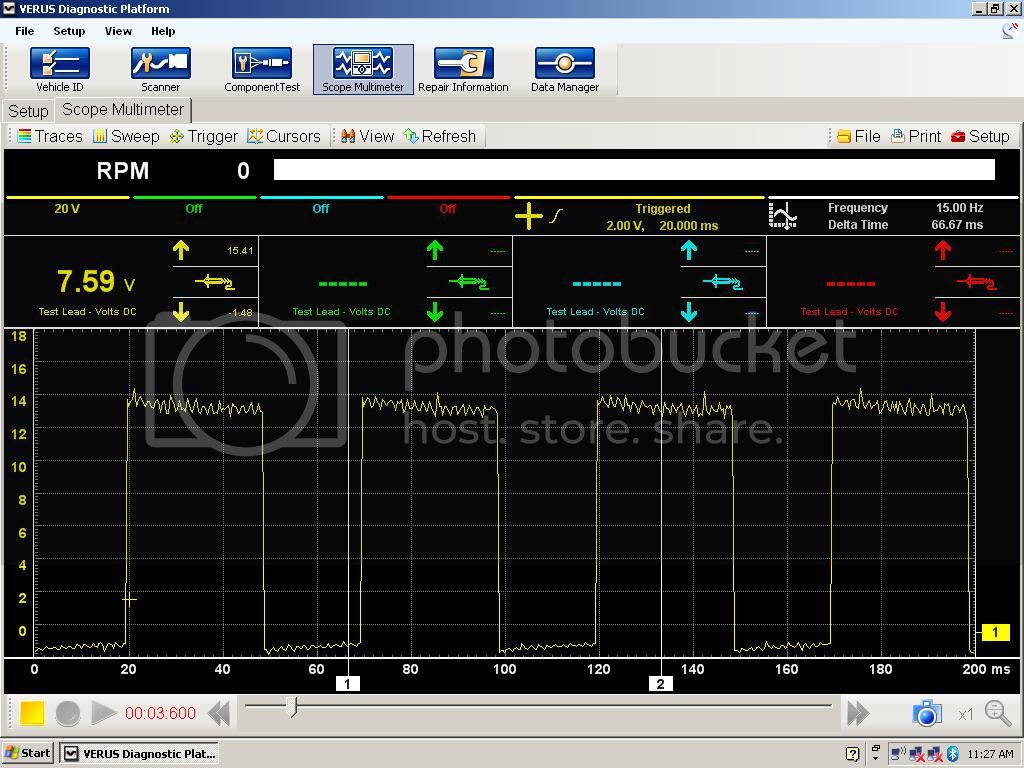1024x768 pixels.
Task: Click the red channel min down arrow
Action: coord(943,312)
